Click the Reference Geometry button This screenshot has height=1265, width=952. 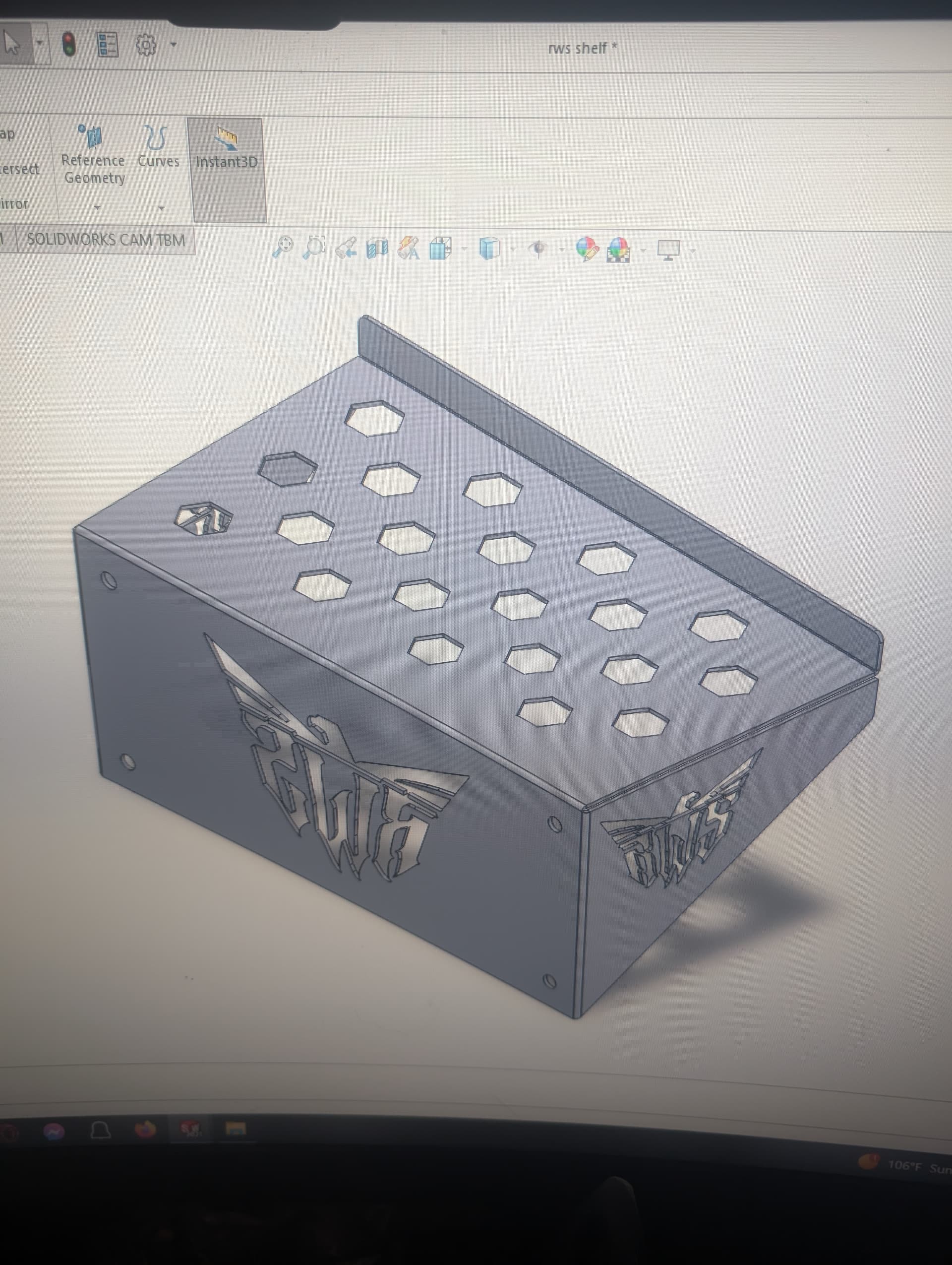click(93, 154)
